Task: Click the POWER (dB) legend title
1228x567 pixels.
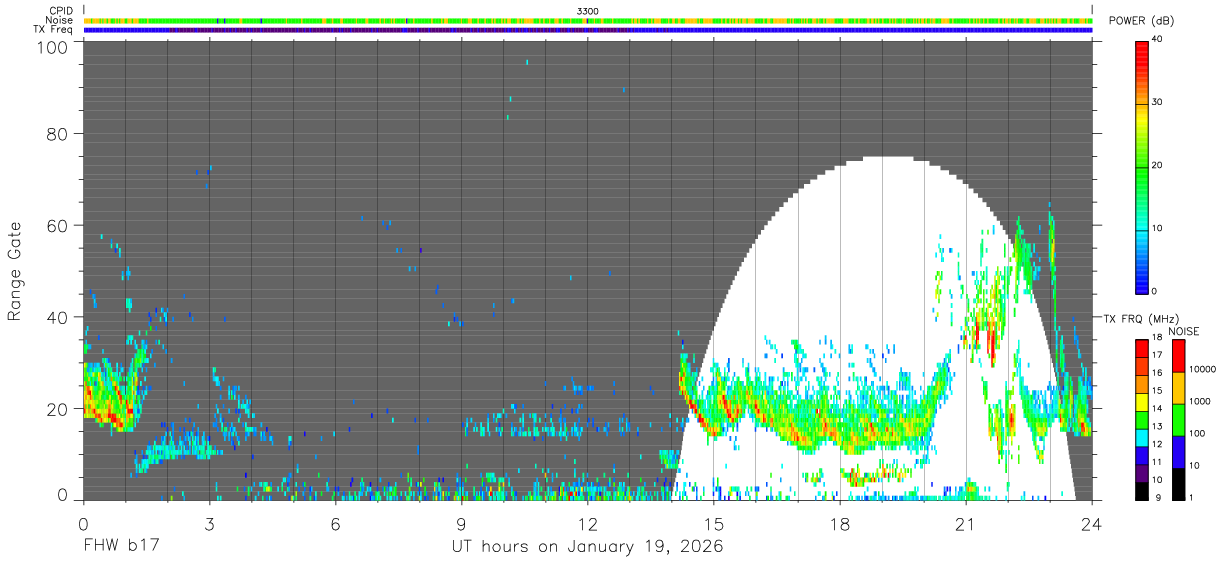Action: 1141,21
